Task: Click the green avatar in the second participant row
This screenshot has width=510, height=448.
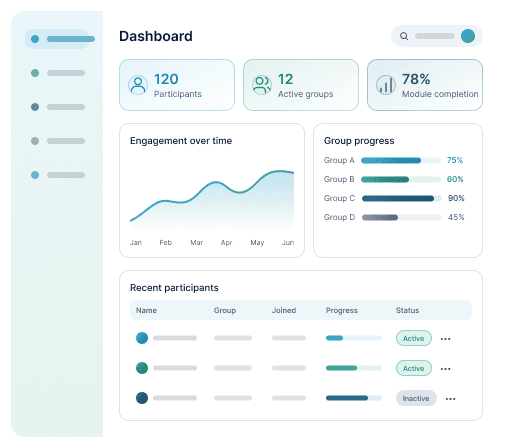Action: (142, 368)
